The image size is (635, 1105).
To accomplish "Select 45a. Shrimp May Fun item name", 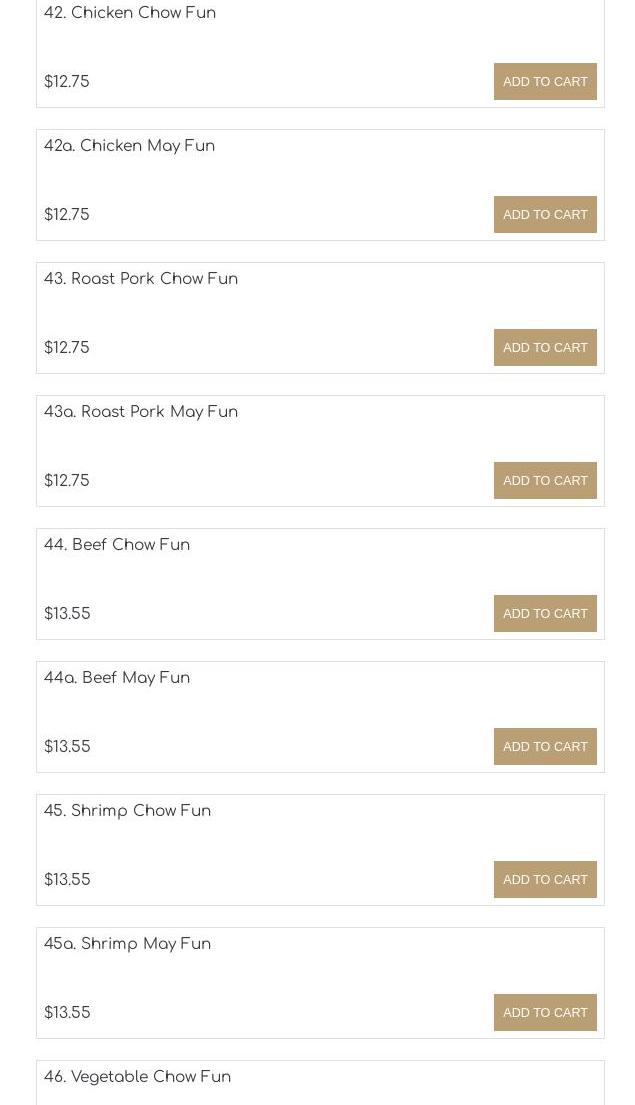I will (x=127, y=944).
